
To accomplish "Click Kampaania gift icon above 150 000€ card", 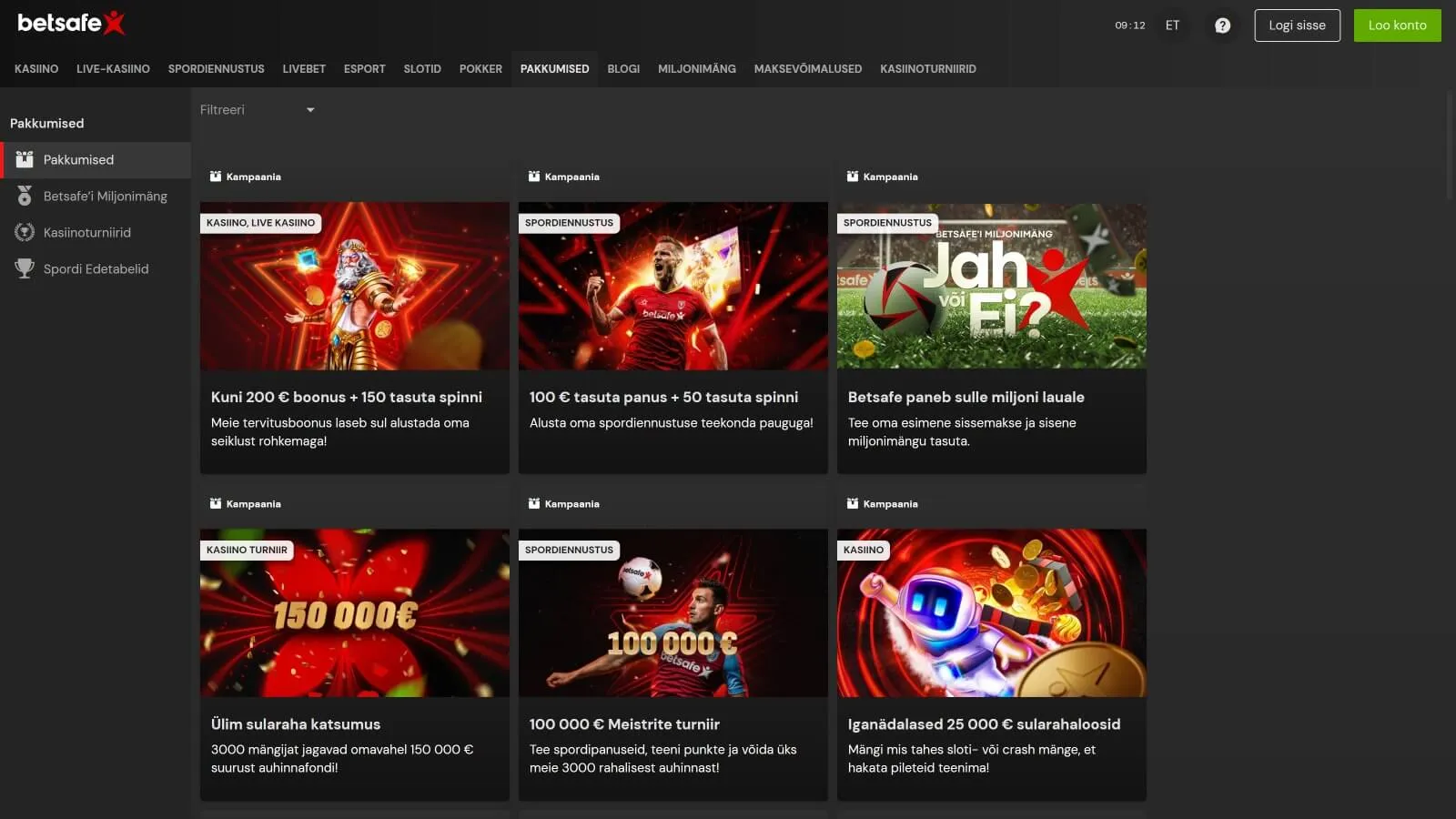I will coord(216,503).
